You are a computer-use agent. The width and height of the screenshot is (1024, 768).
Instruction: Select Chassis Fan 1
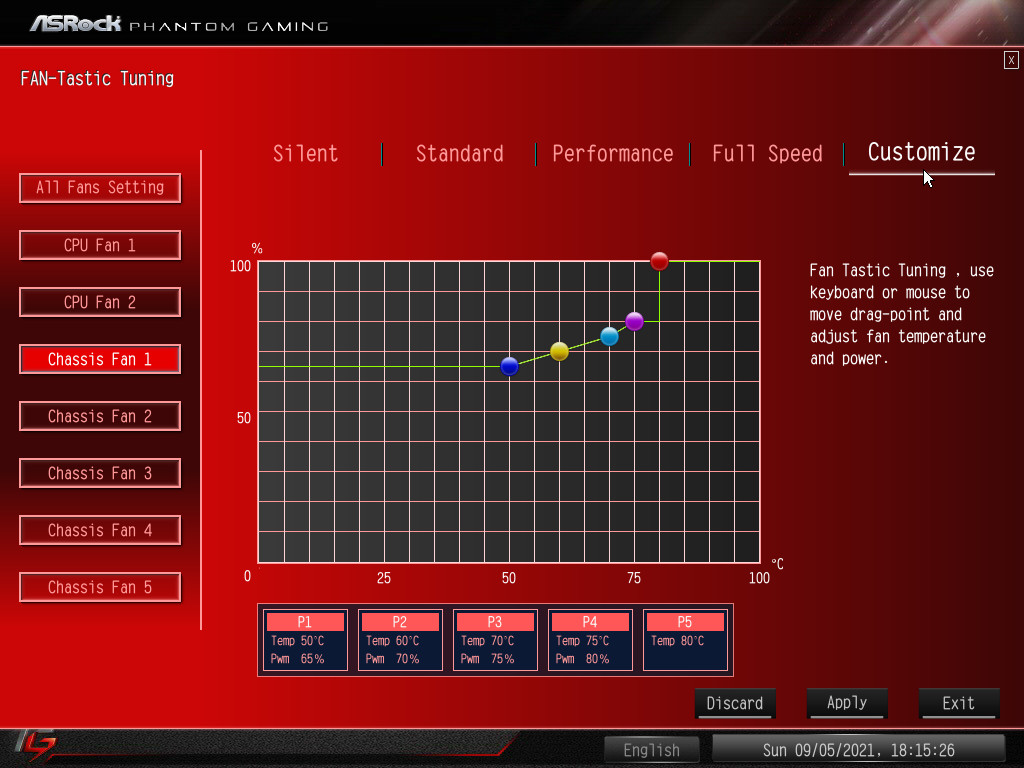pos(100,359)
